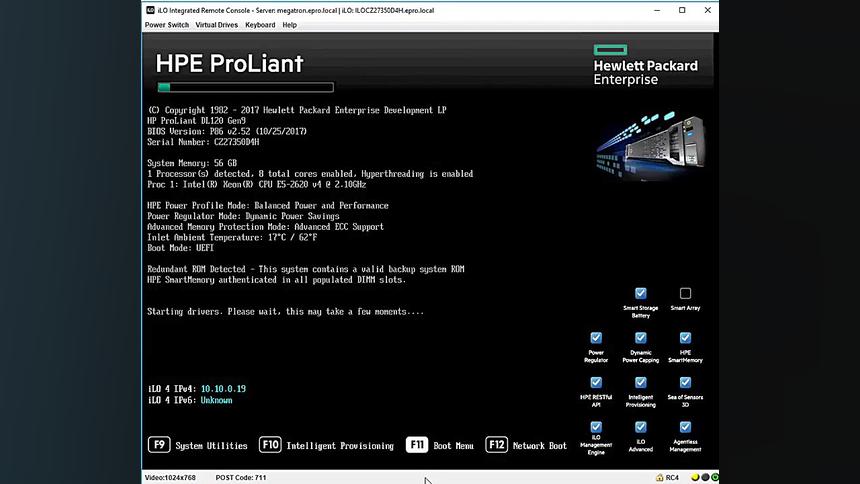Click the 'BIOS Version: P86 v2.52' line
860x484 pixels.
[227, 132]
